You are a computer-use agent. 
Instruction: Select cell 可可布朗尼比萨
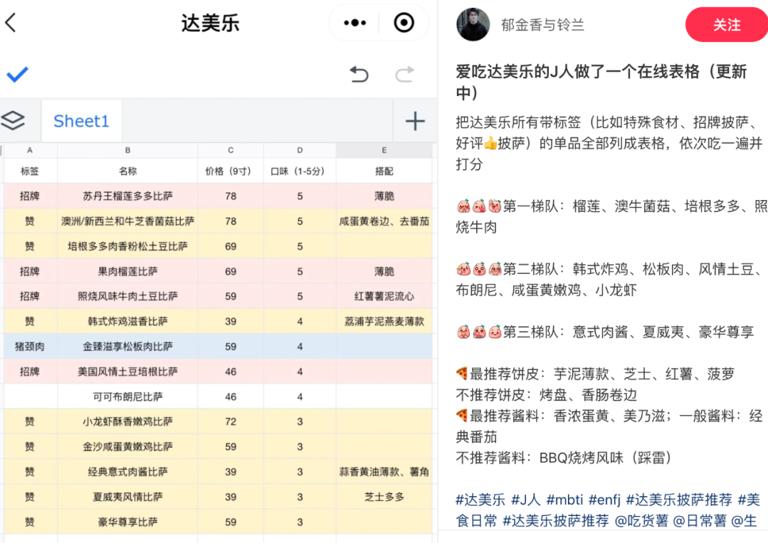[128, 397]
